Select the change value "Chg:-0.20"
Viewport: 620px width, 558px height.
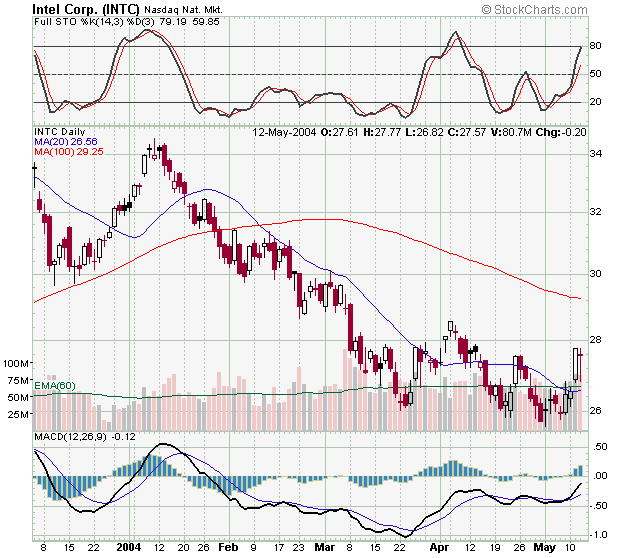click(x=561, y=132)
